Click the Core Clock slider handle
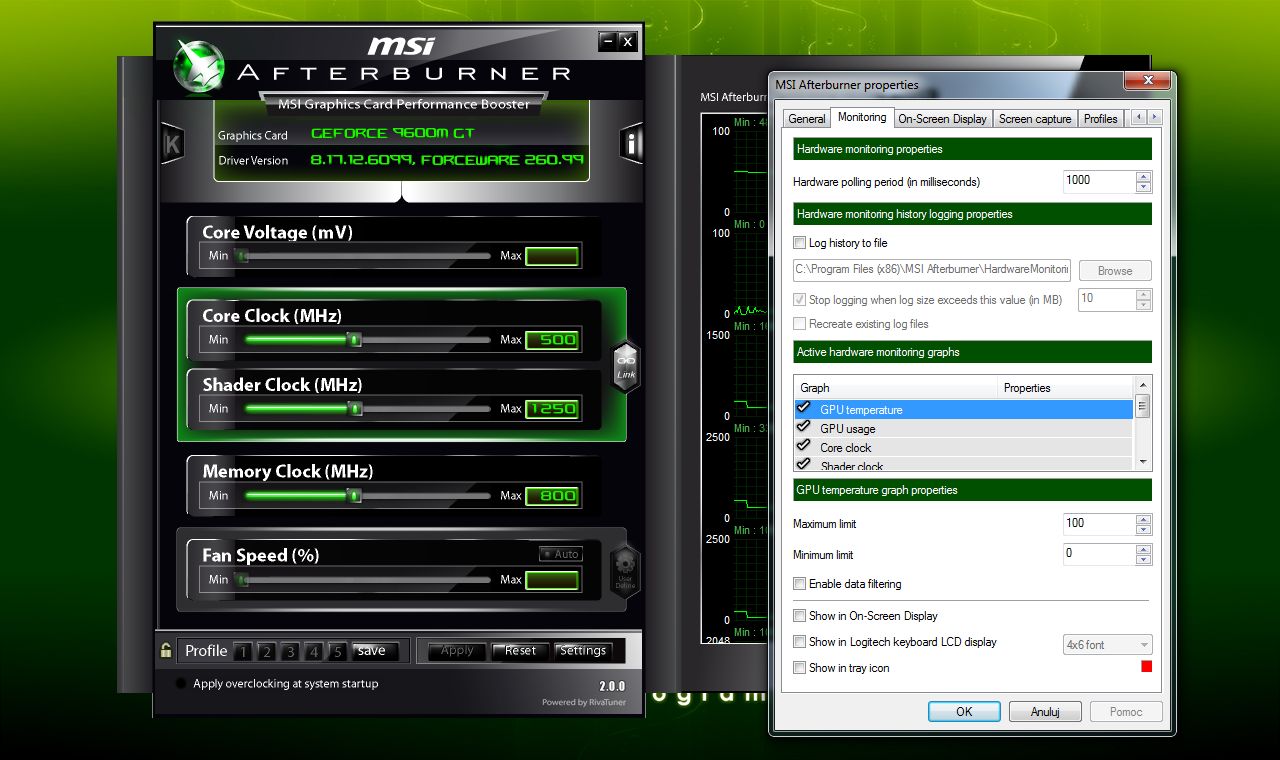The height and width of the screenshot is (760, 1280). pyautogui.click(x=354, y=340)
